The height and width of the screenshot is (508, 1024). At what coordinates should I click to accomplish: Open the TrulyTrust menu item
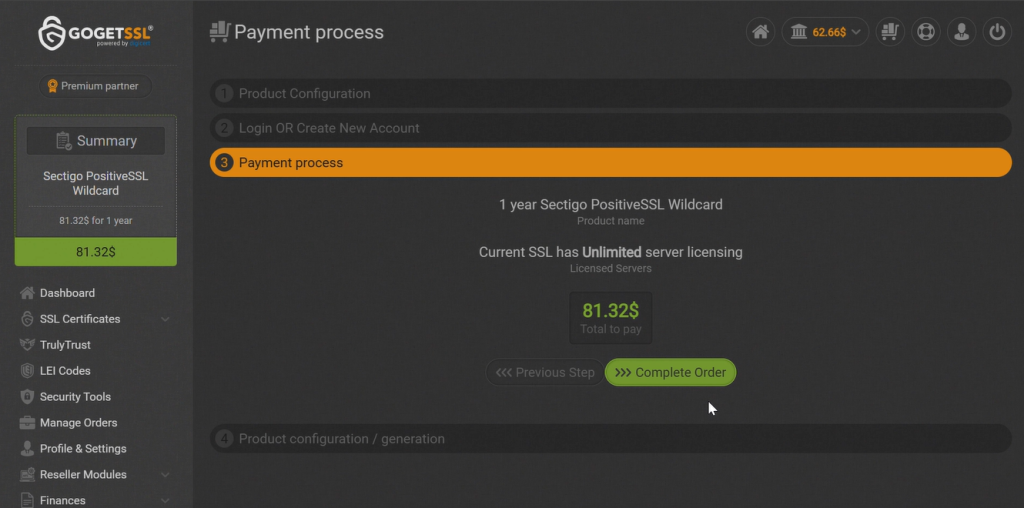pos(65,345)
